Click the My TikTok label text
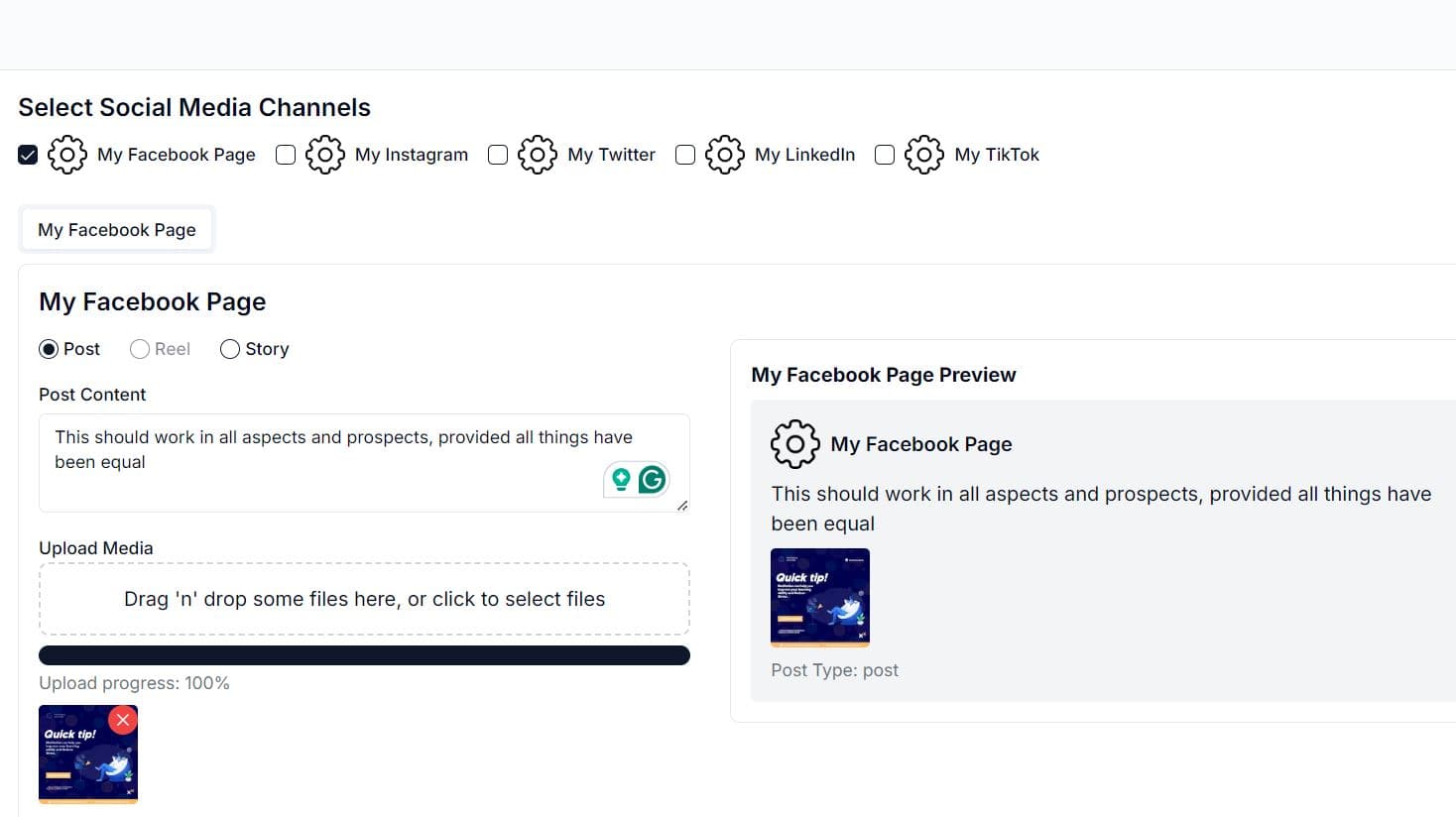Viewport: 1456px width, 817px height. pos(997,155)
